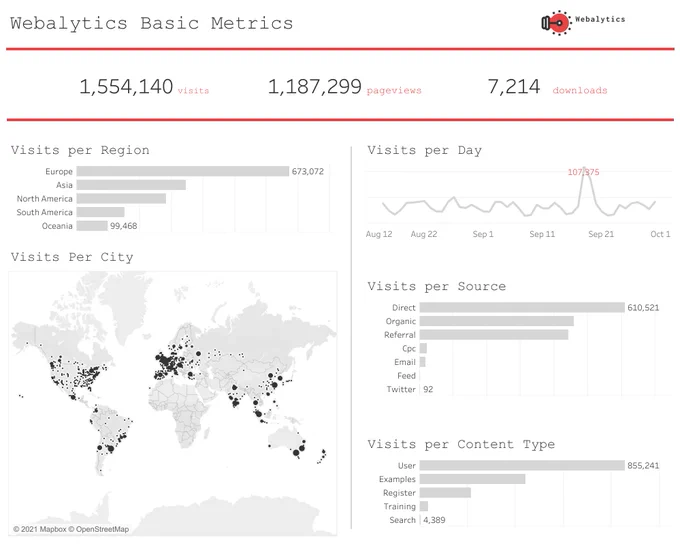680x544 pixels.
Task: Click the 99,468 value label
Action: click(x=124, y=226)
